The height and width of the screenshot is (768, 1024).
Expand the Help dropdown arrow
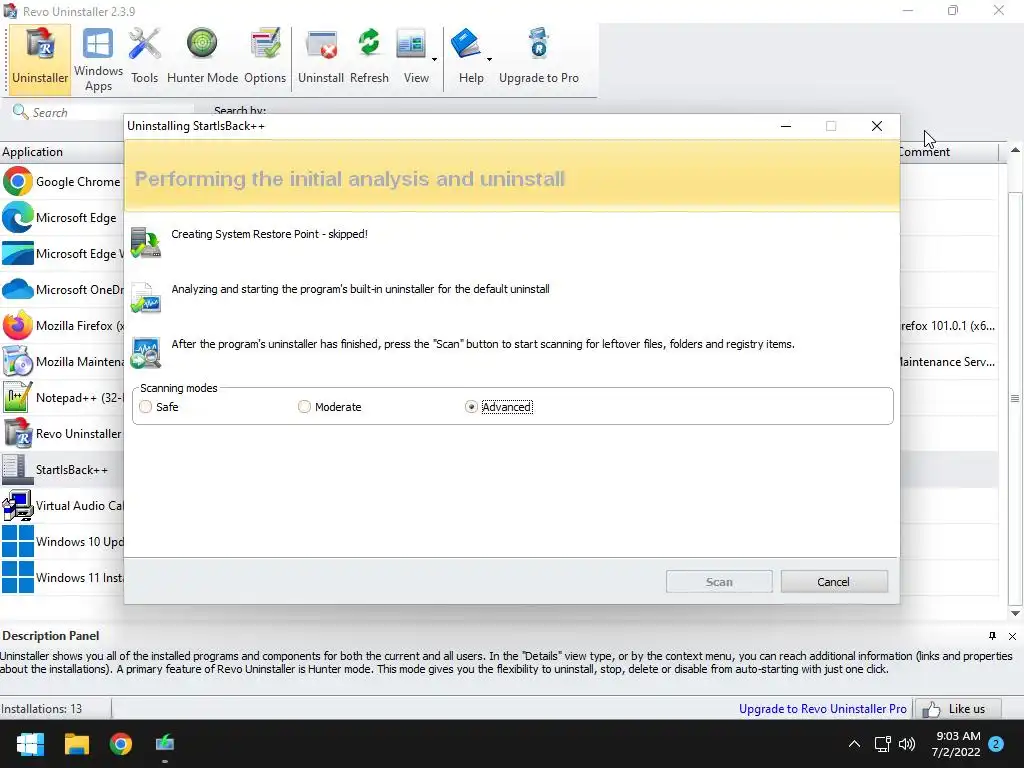[x=489, y=59]
